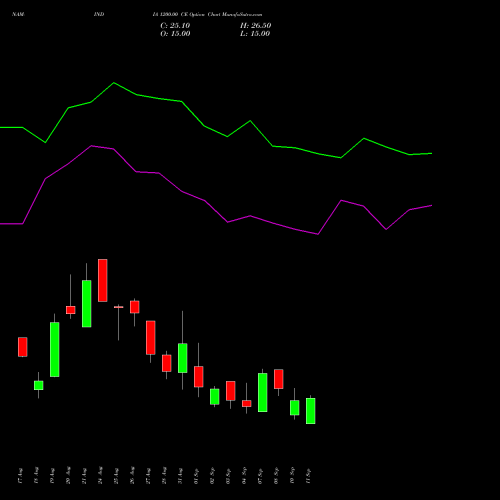The width and height of the screenshot is (500, 500).
Task: Select the last green candle for 11 Sep
Action: (311, 411)
